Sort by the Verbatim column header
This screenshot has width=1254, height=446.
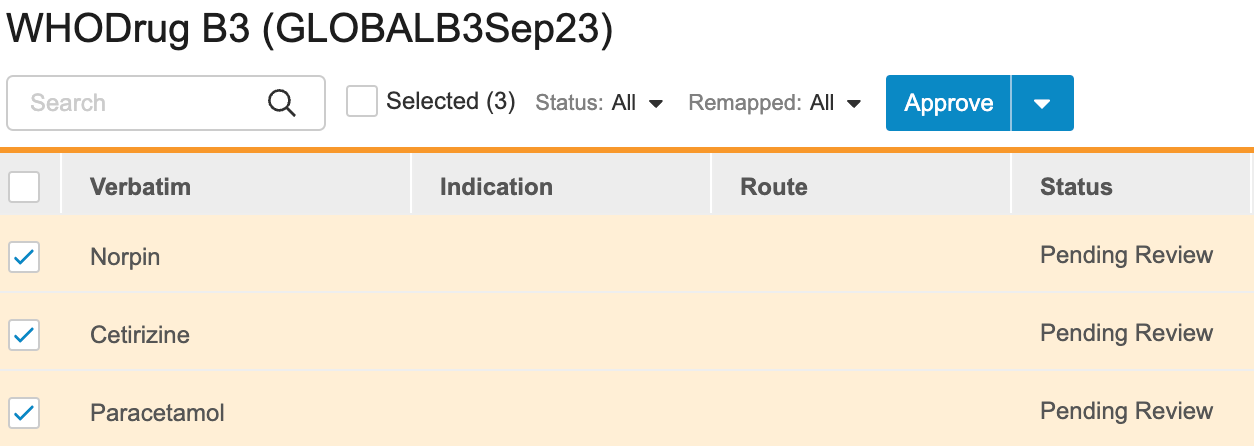140,187
